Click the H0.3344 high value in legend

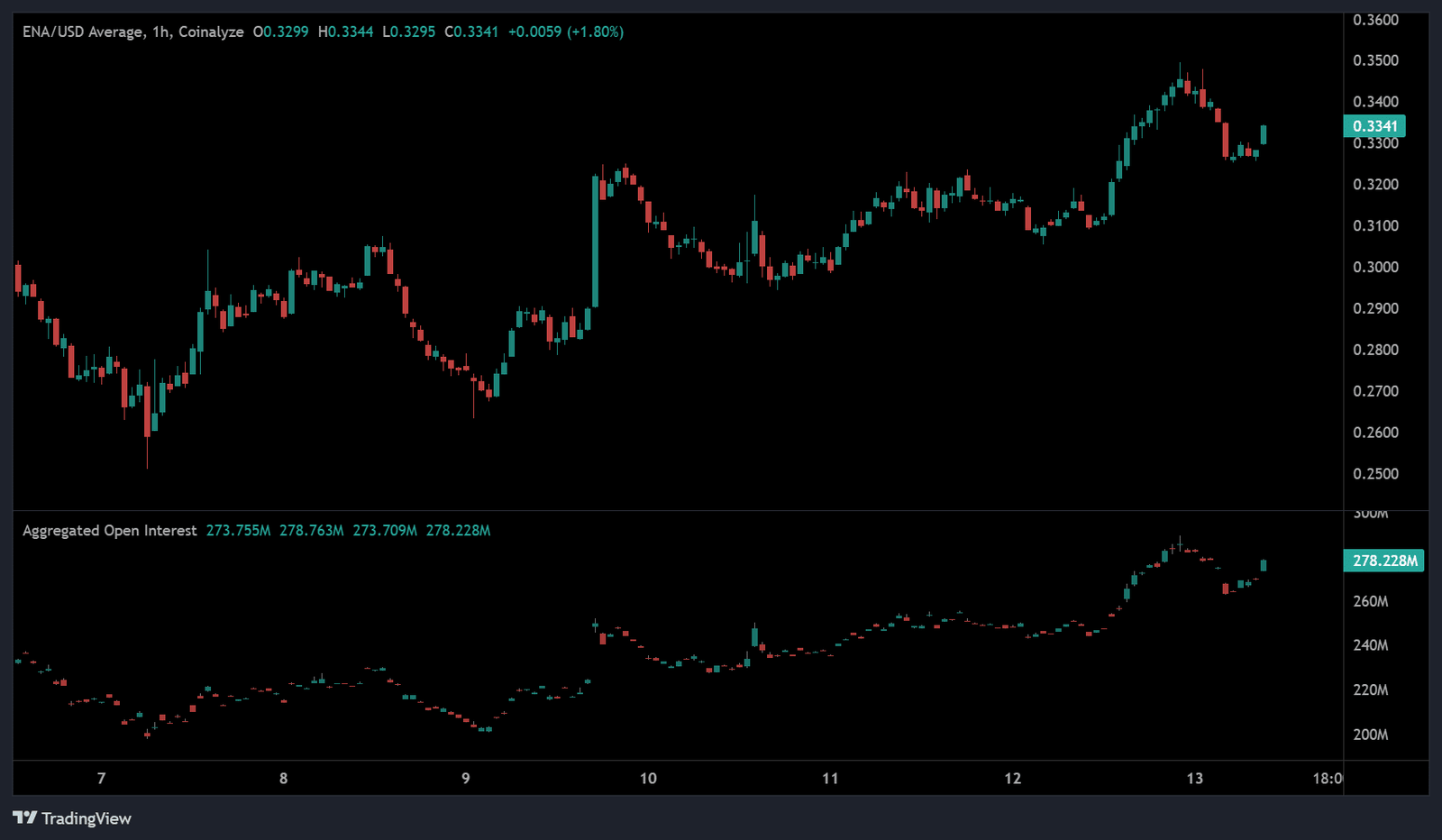345,32
